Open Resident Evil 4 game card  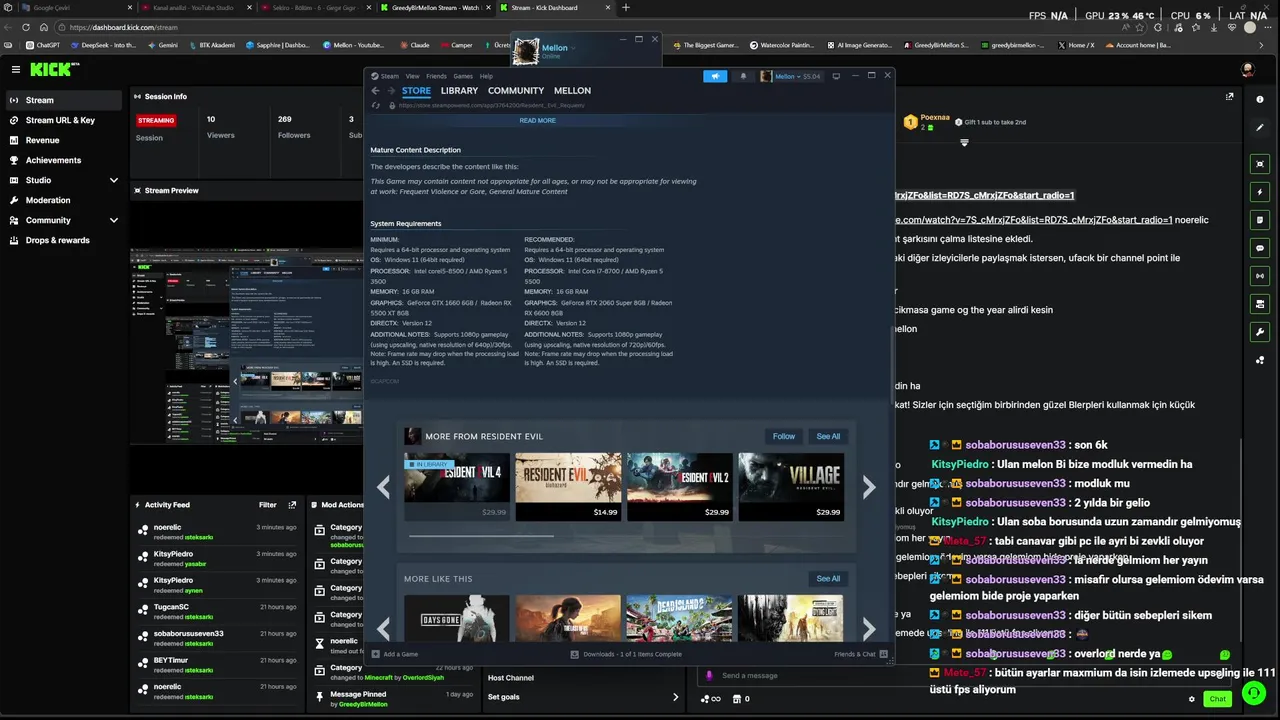(456, 486)
